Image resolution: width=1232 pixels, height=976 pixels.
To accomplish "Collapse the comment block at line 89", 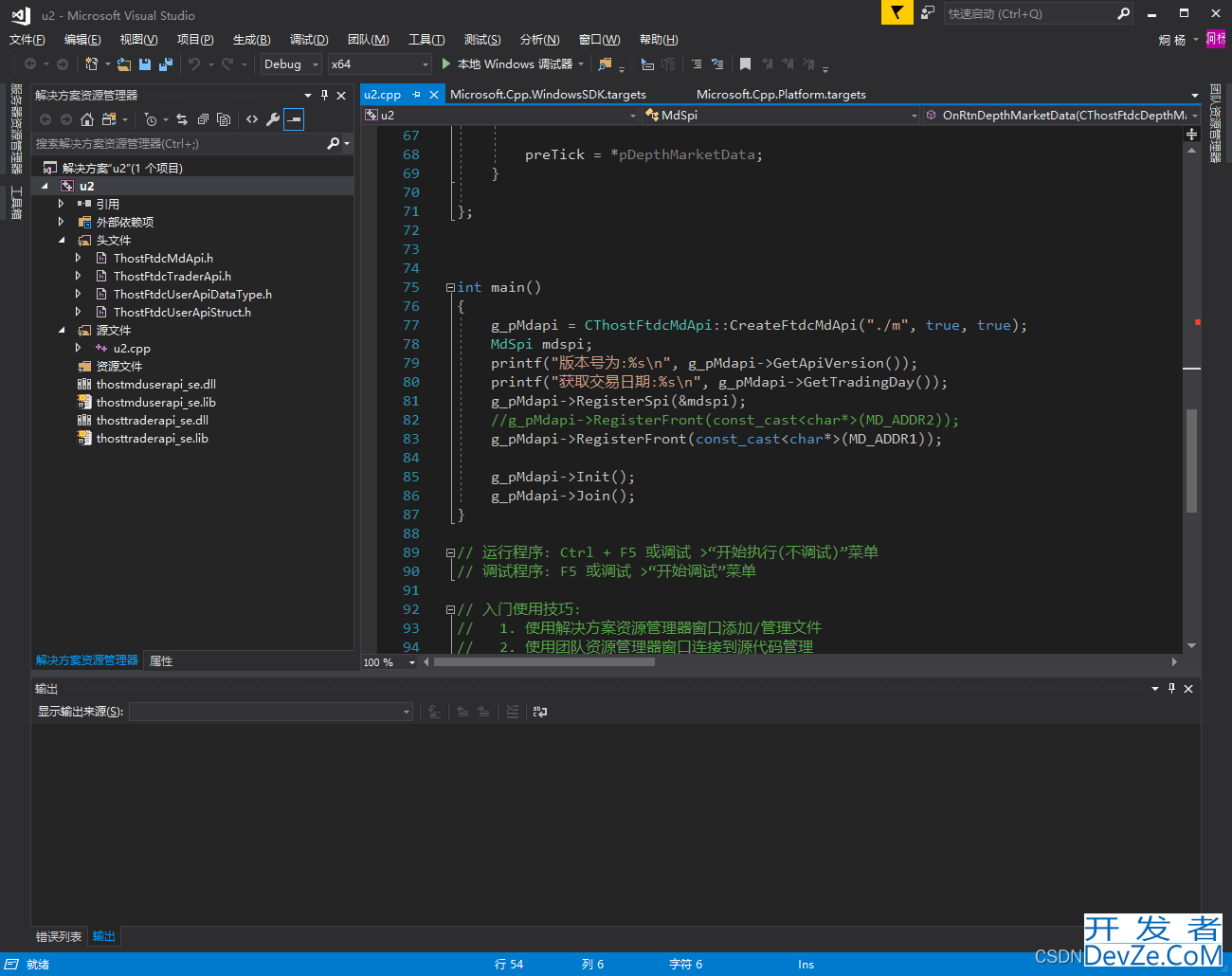I will pyautogui.click(x=450, y=552).
